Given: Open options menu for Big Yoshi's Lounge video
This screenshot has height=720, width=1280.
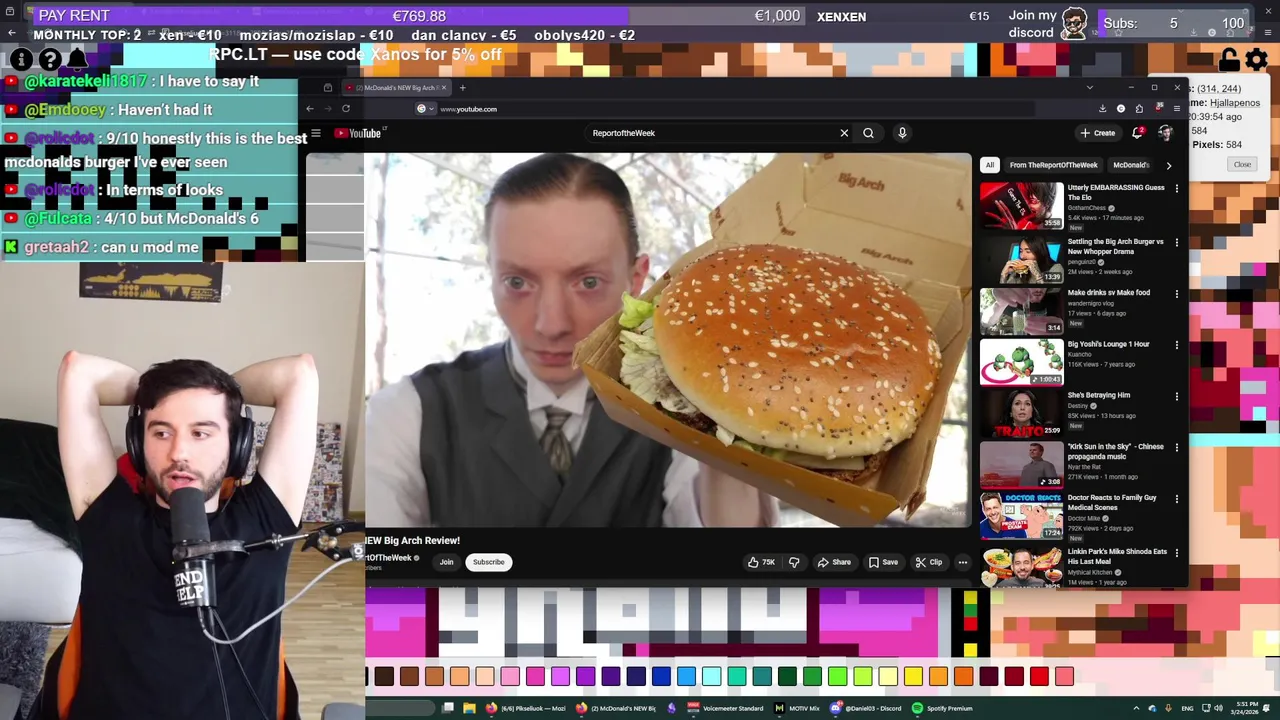Looking at the screenshot, I should 1176,345.
